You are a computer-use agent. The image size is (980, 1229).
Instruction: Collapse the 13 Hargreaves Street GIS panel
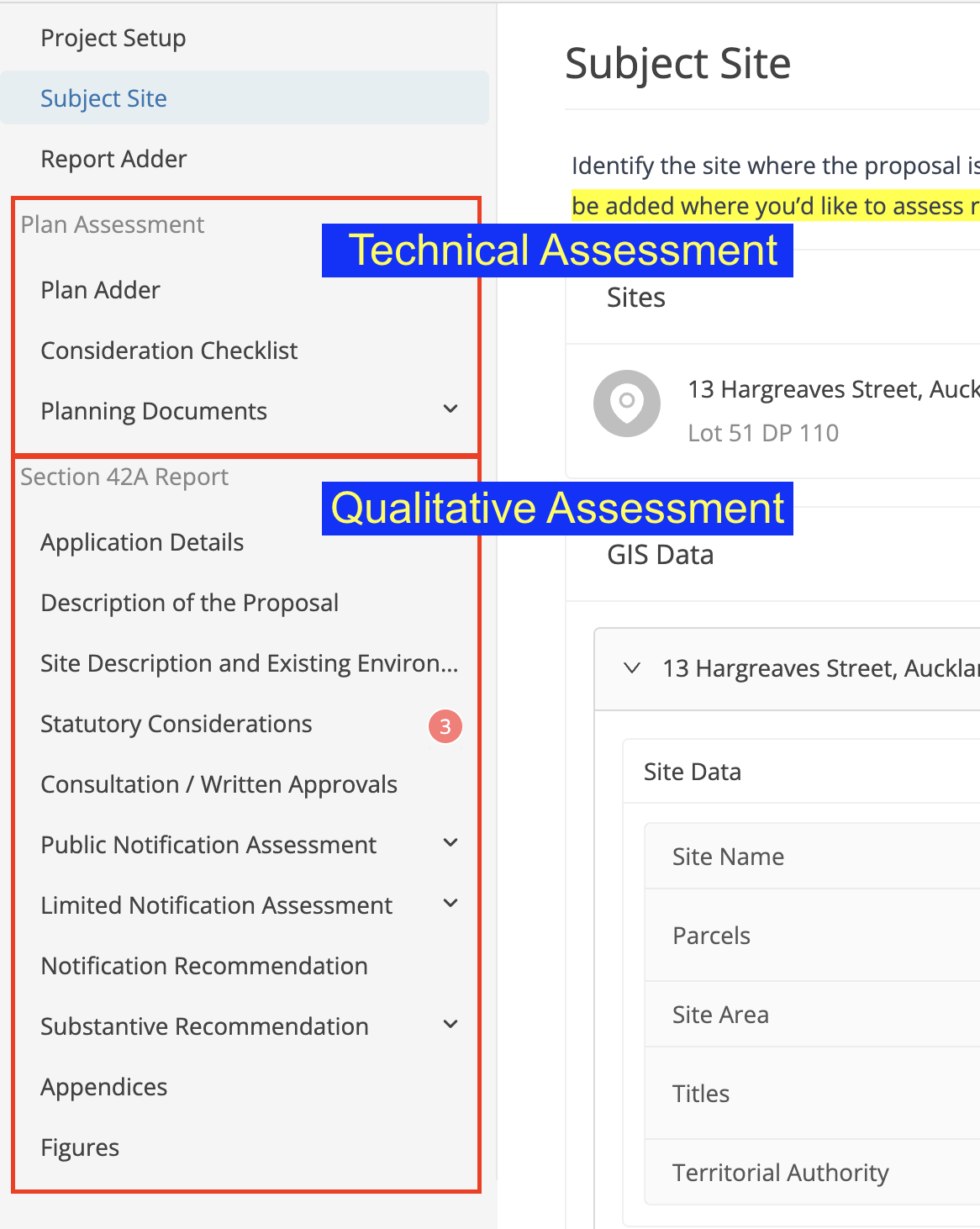click(x=632, y=668)
